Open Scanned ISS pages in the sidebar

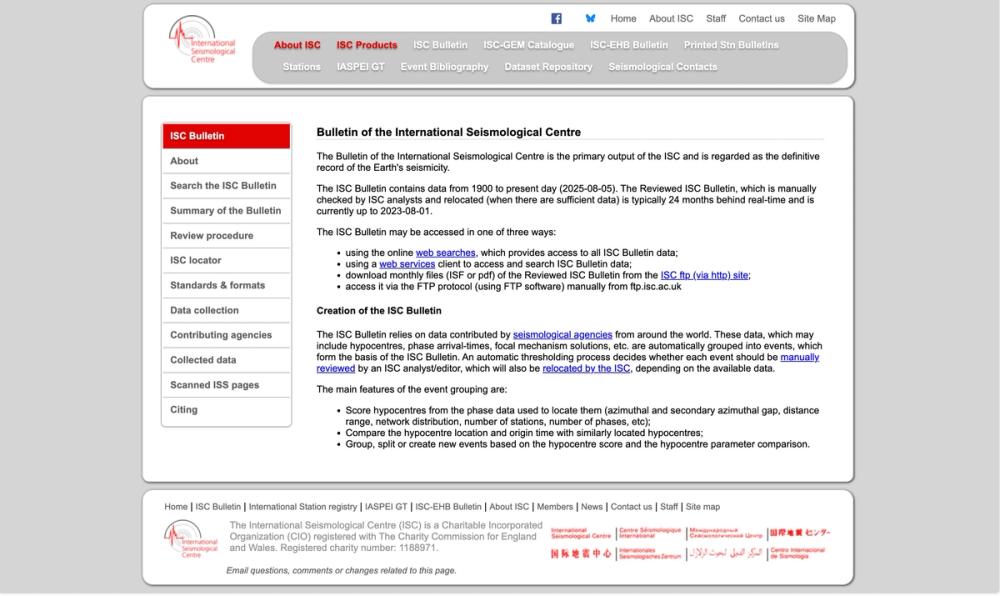point(226,384)
